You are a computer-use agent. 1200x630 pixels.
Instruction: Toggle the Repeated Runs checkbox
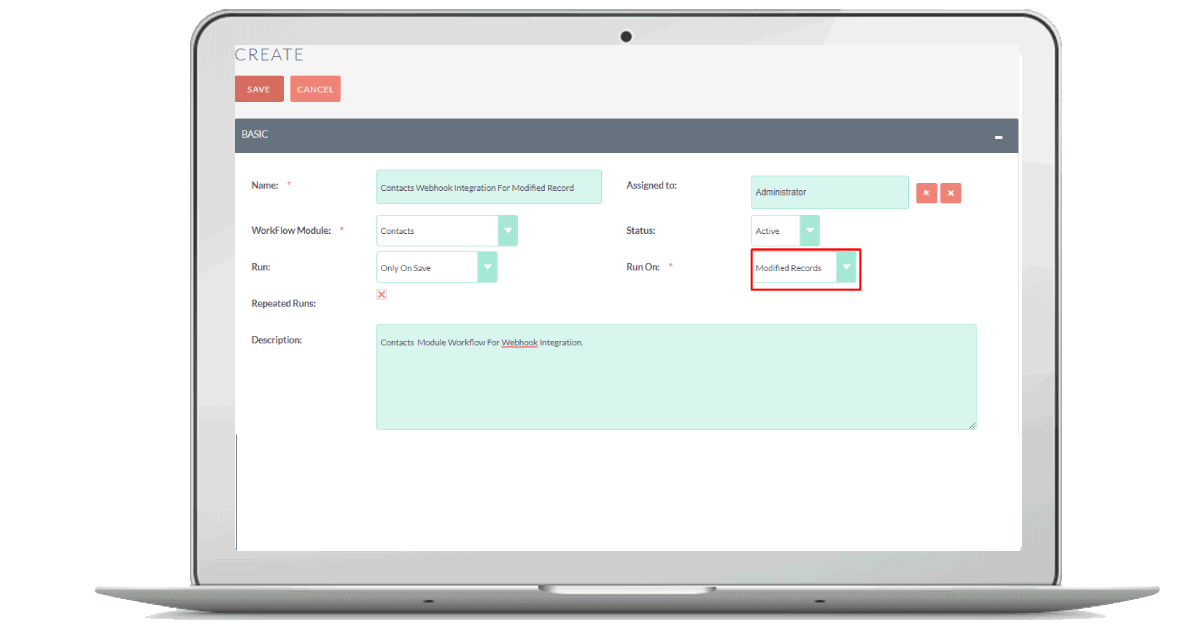[381, 294]
